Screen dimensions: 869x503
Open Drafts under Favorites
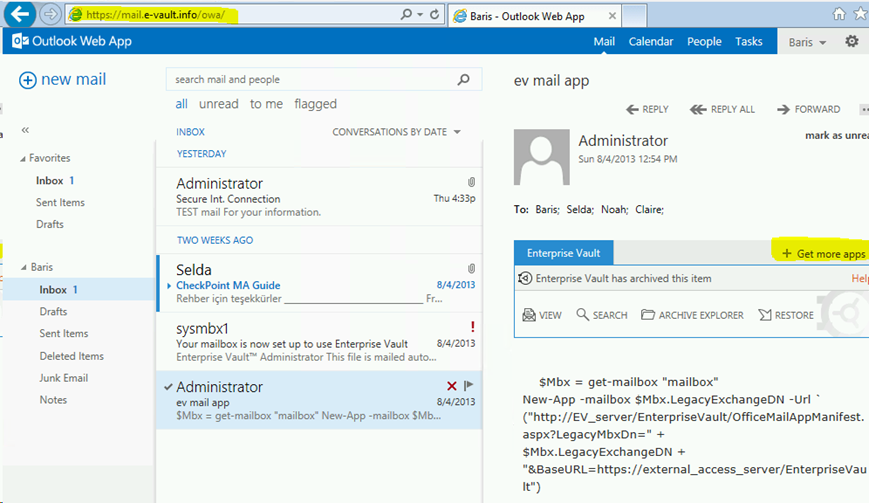click(49, 224)
